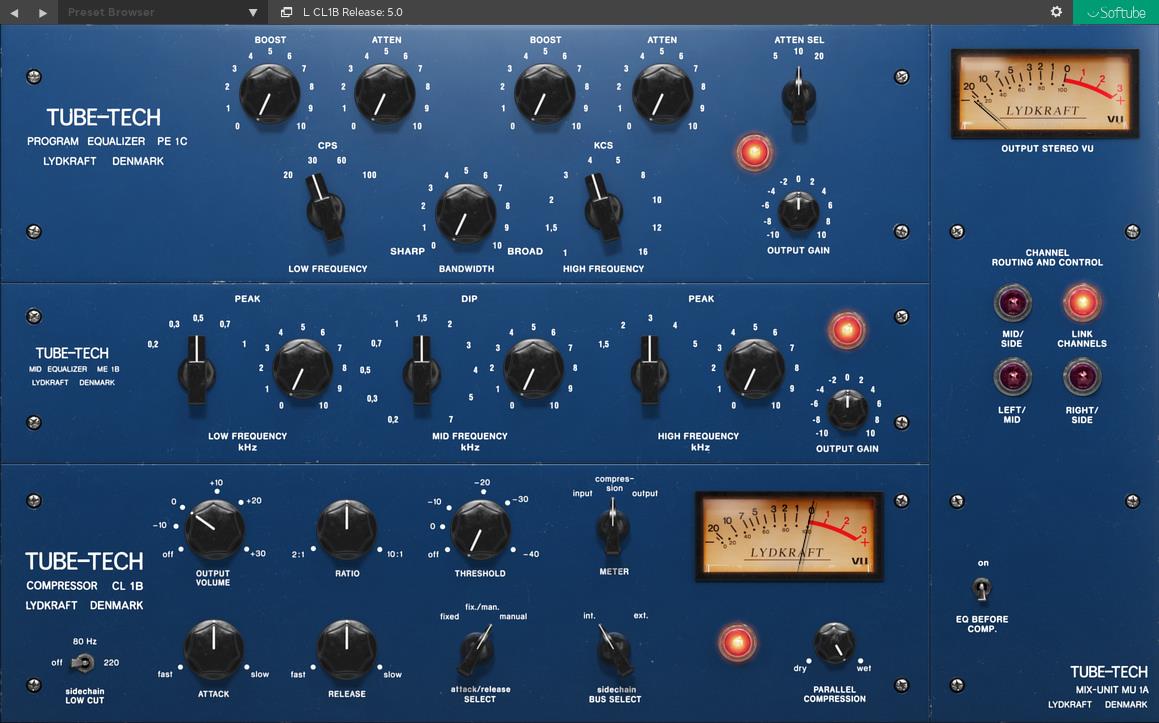
Task: Enable the MID/SIDE button
Action: (x=1012, y=303)
